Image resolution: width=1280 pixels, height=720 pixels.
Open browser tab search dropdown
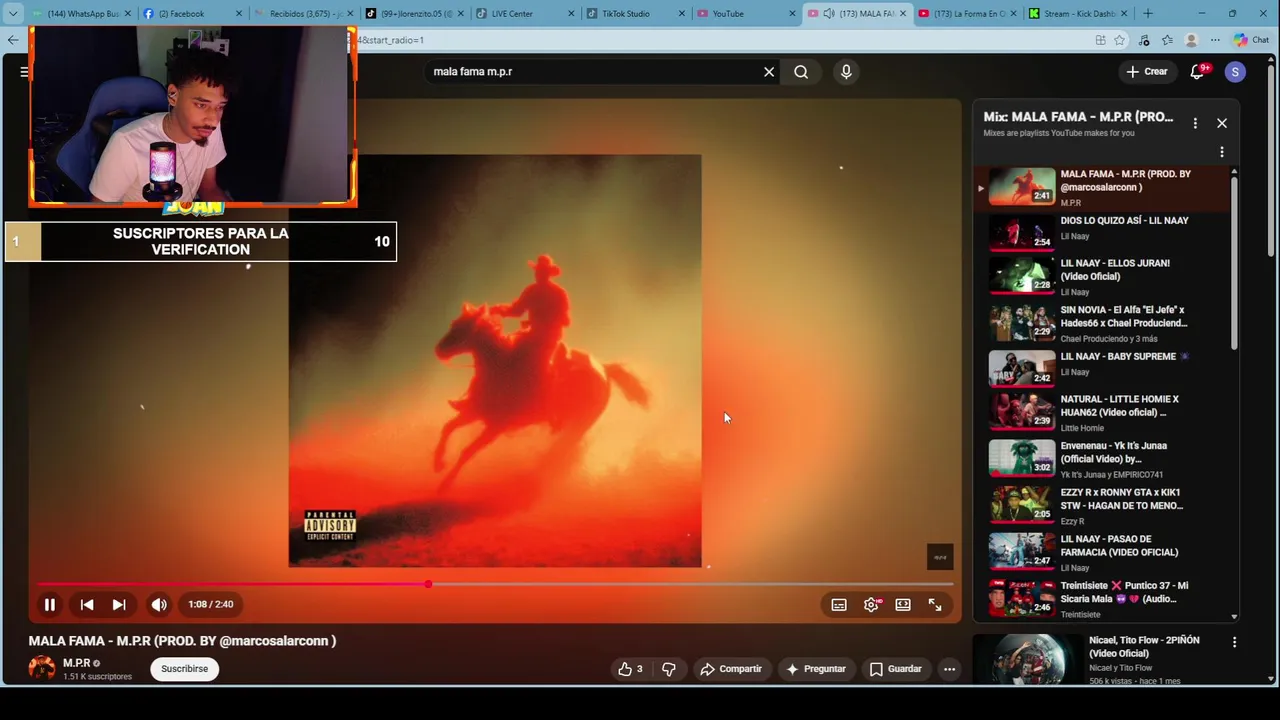[x=13, y=14]
